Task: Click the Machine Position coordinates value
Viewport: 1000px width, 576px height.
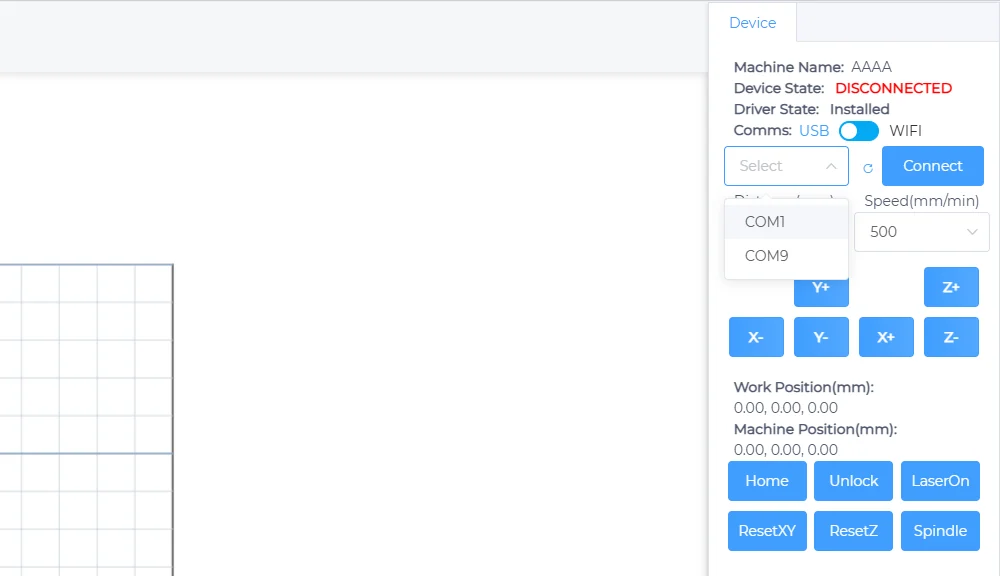Action: (x=786, y=450)
